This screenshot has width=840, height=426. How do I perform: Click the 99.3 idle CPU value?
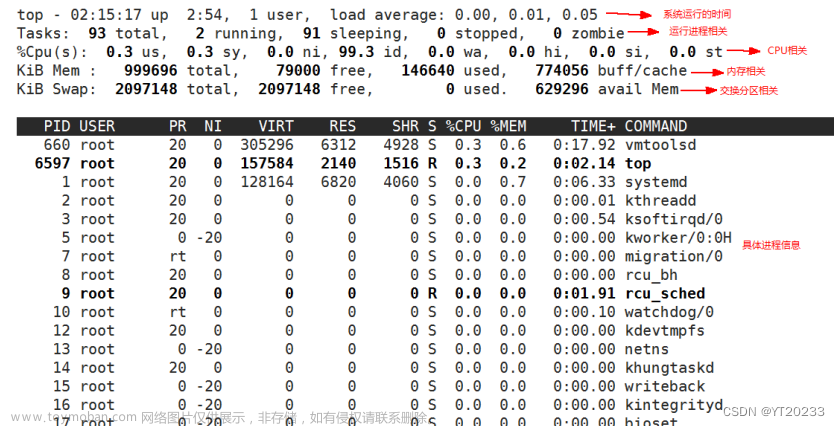356,52
